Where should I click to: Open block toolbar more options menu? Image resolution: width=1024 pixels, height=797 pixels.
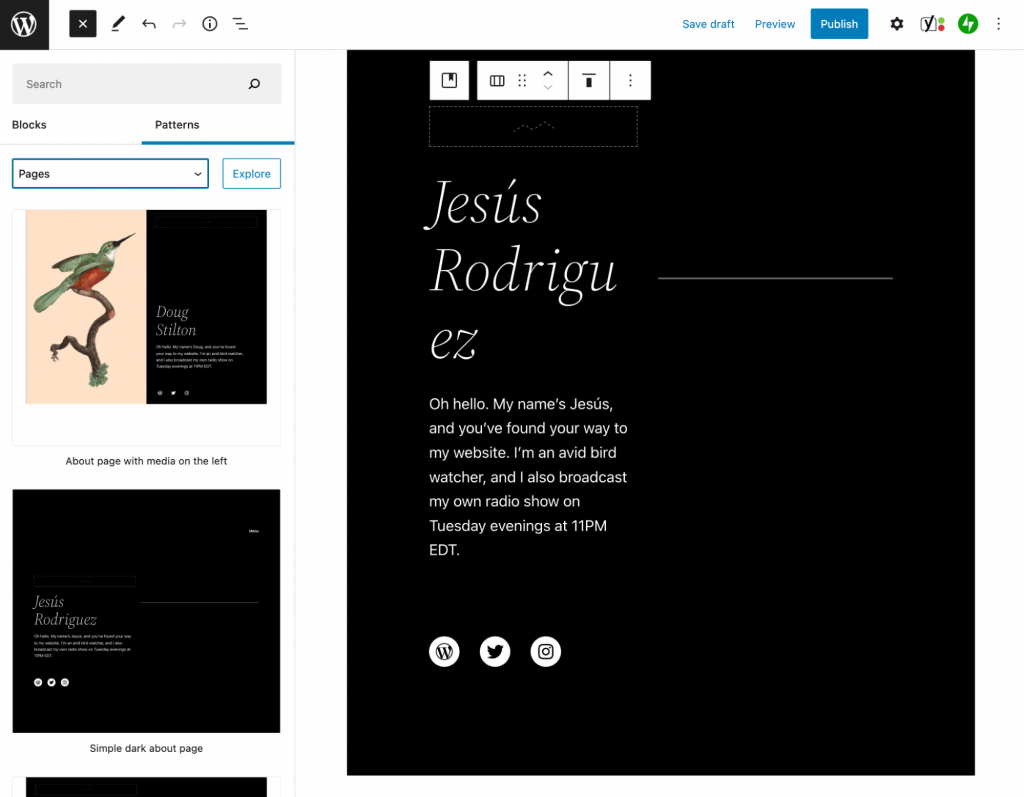(630, 81)
